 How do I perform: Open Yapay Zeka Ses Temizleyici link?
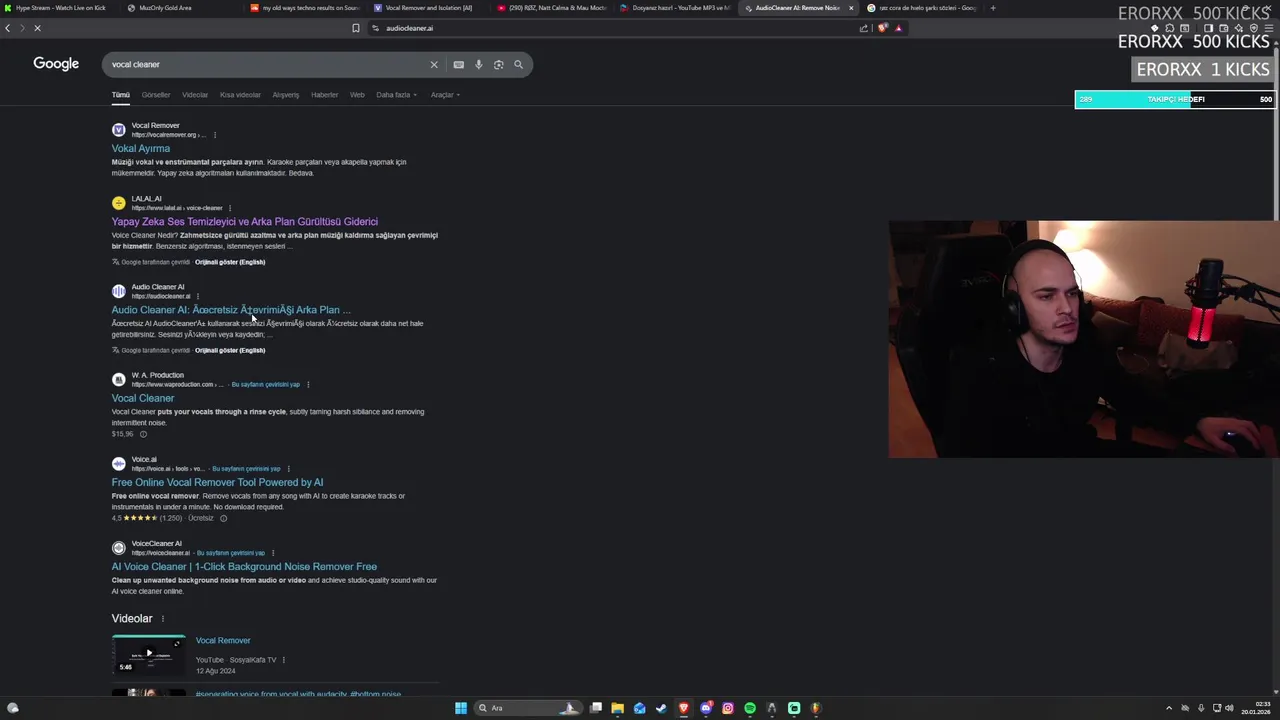click(245, 221)
